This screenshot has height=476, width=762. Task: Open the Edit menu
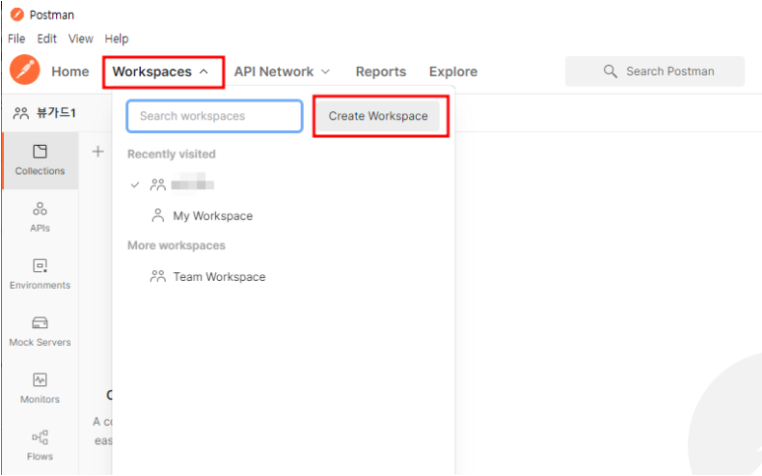click(47, 39)
